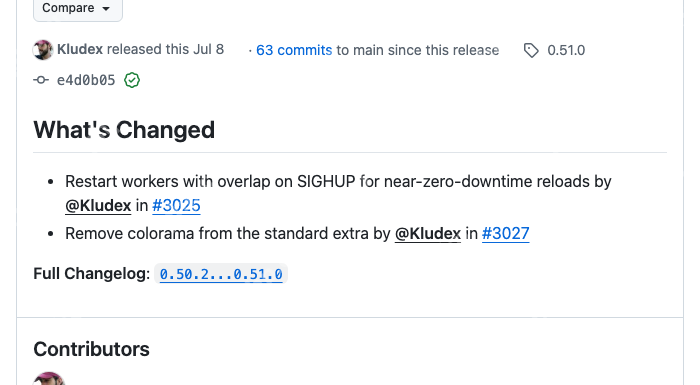This screenshot has height=385, width=700.
Task: Click the Contributors section heading
Action: coord(92,349)
